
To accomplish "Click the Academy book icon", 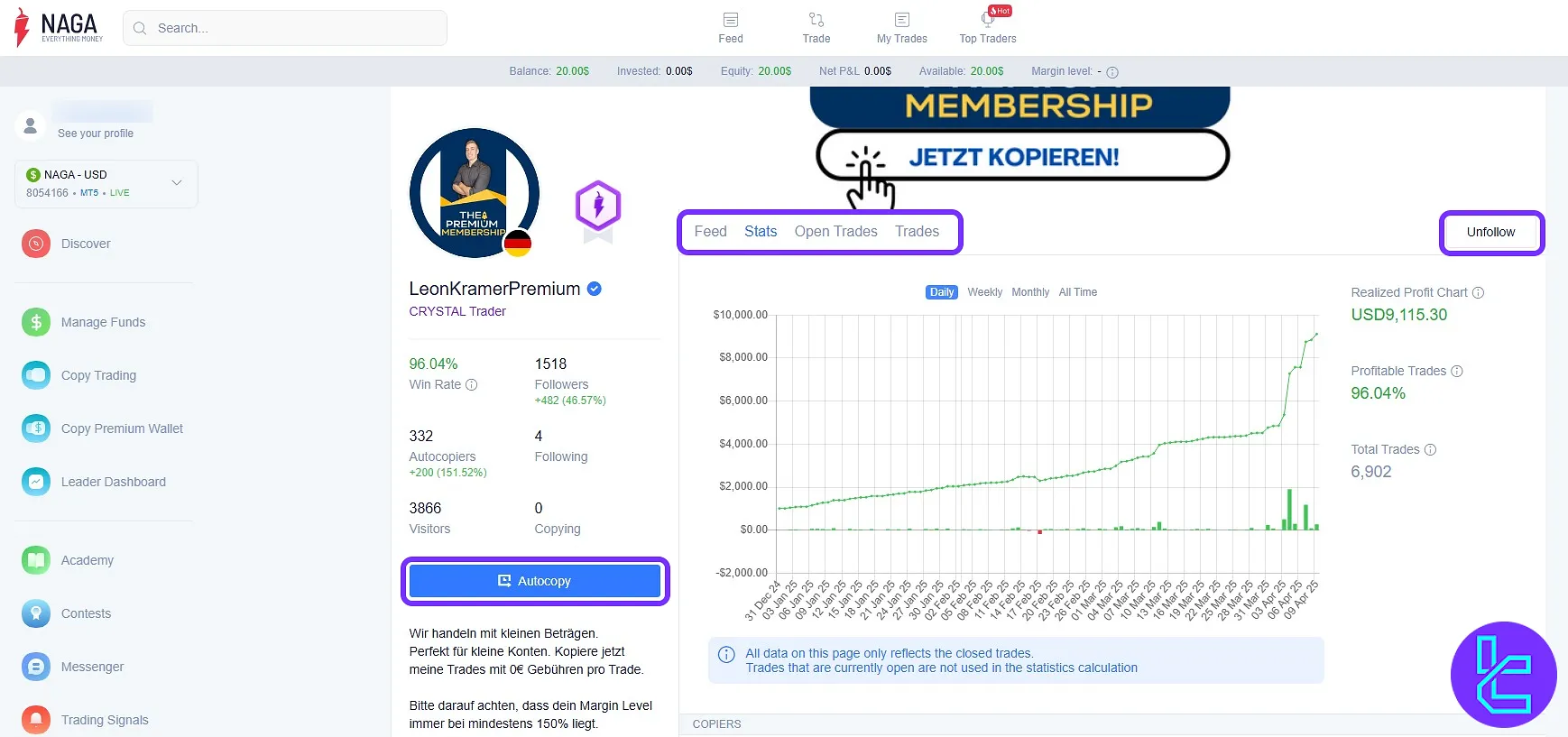I will tap(36, 560).
